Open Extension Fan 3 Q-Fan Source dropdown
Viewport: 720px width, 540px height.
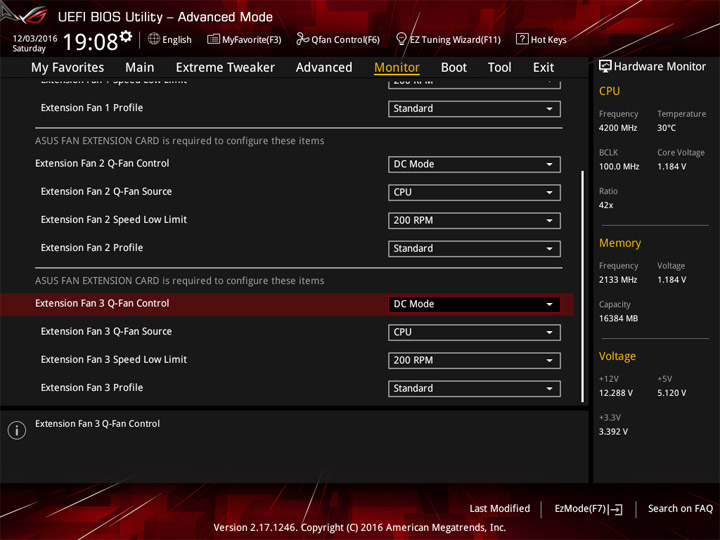tap(474, 332)
